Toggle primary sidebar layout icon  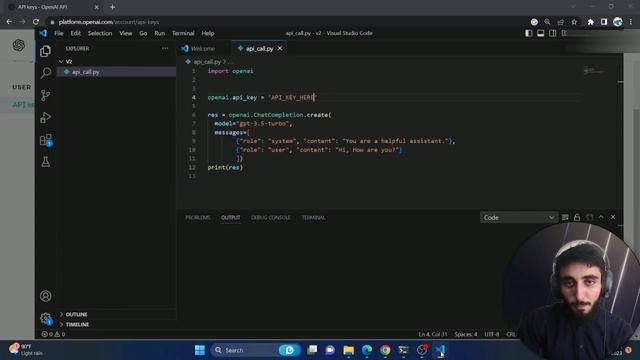(x=529, y=33)
